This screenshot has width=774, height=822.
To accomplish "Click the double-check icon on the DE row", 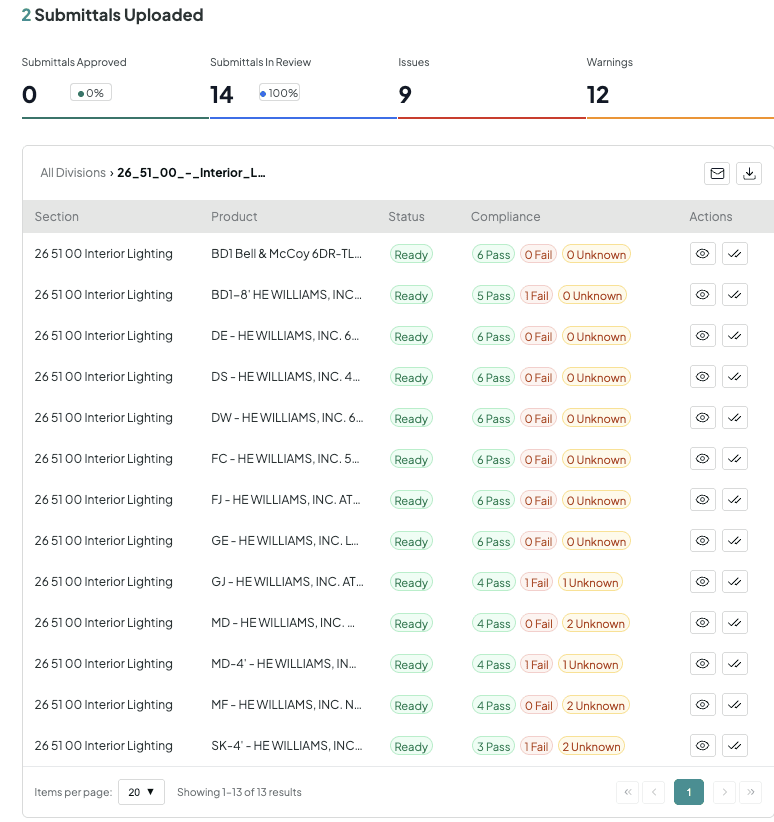I will (735, 336).
